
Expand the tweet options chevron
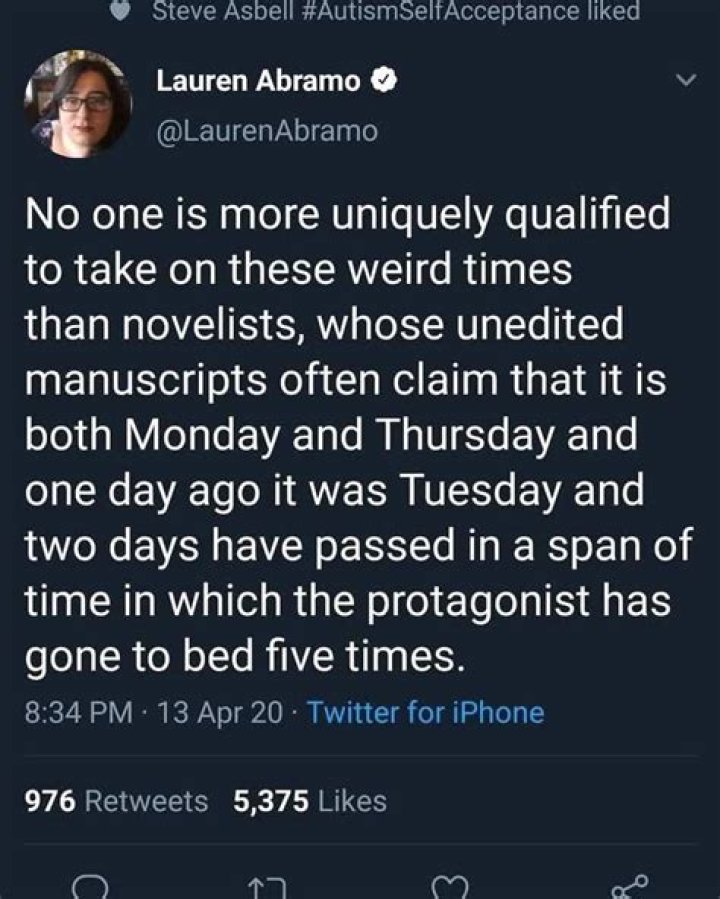[x=686, y=82]
